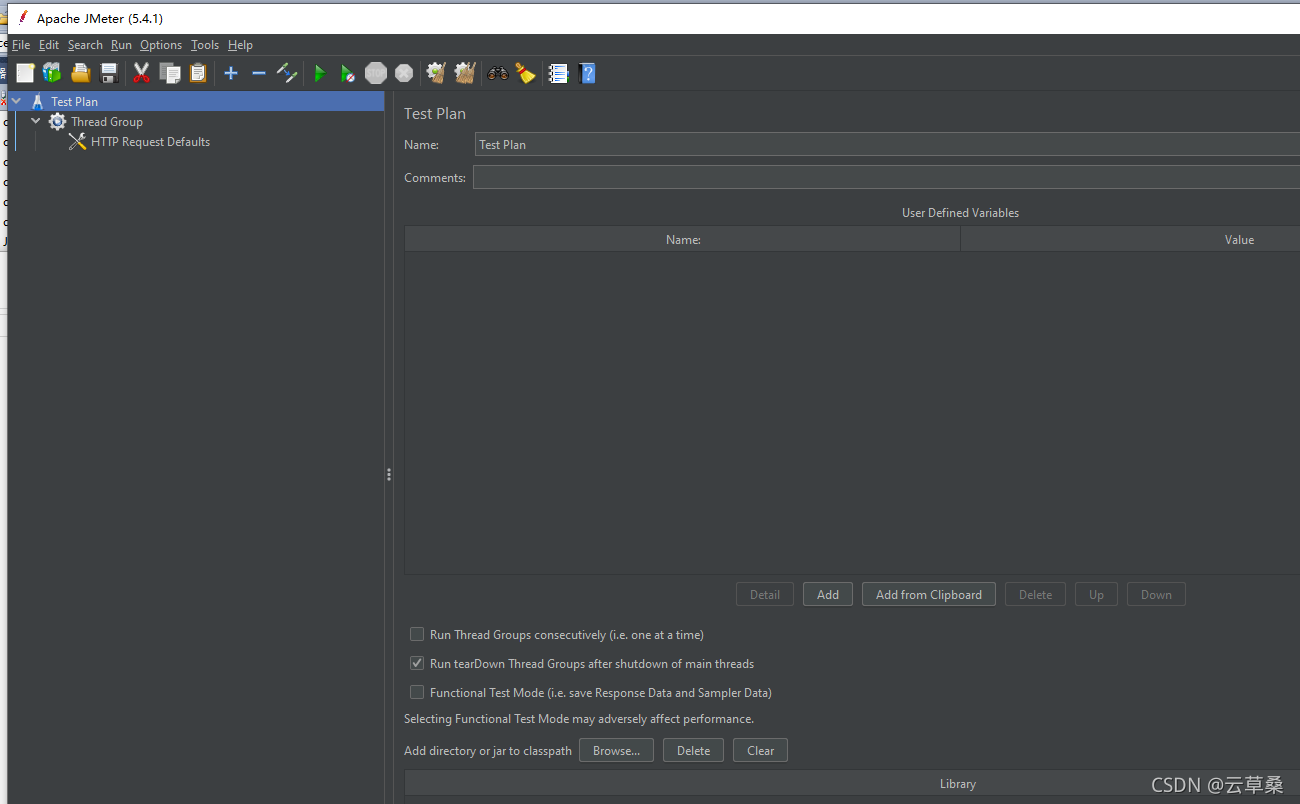Open the Options menu

(161, 45)
